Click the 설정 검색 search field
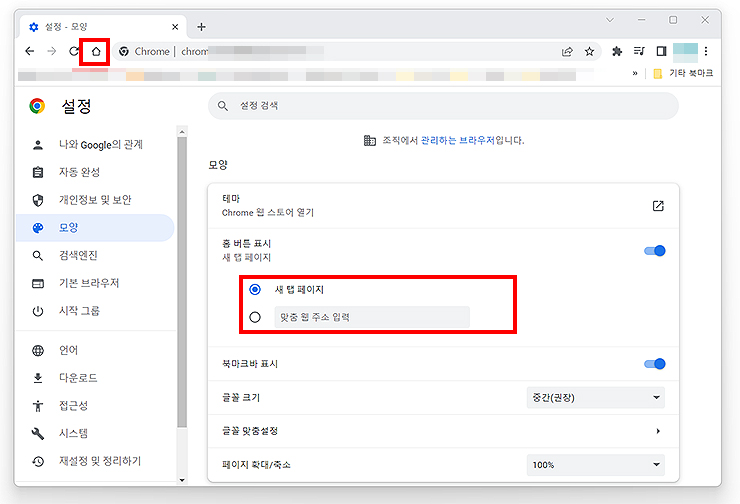The height and width of the screenshot is (504, 740). tap(443, 106)
